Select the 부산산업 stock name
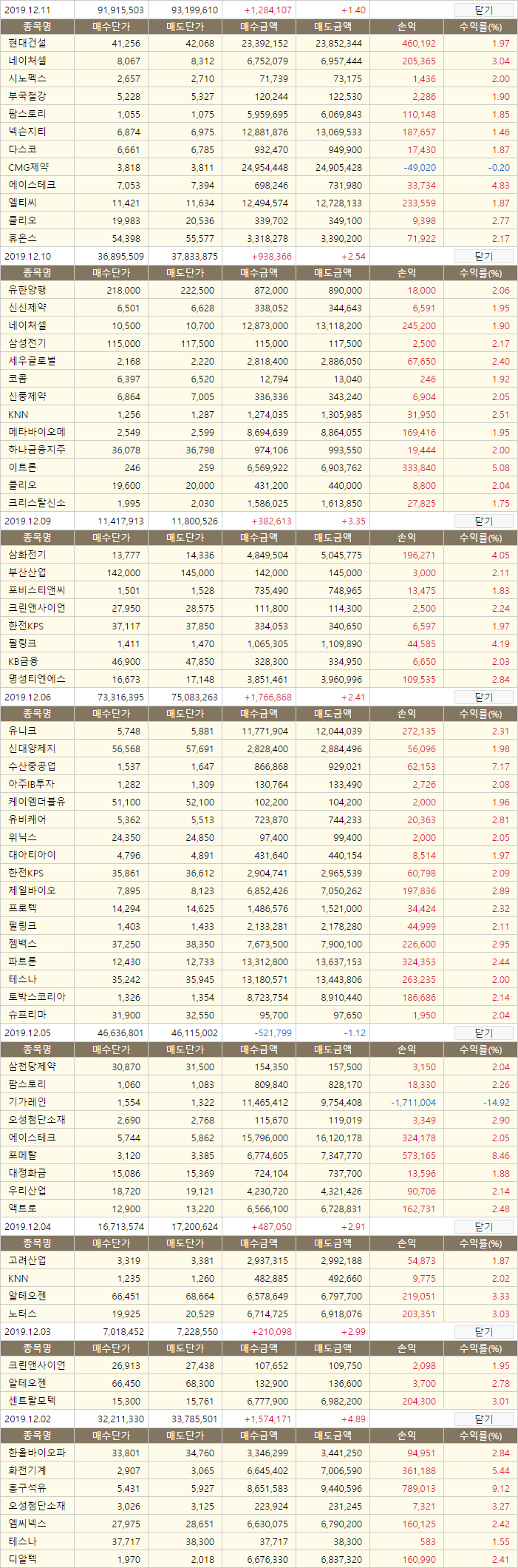Image resolution: width=518 pixels, height=1568 pixels. [x=27, y=572]
